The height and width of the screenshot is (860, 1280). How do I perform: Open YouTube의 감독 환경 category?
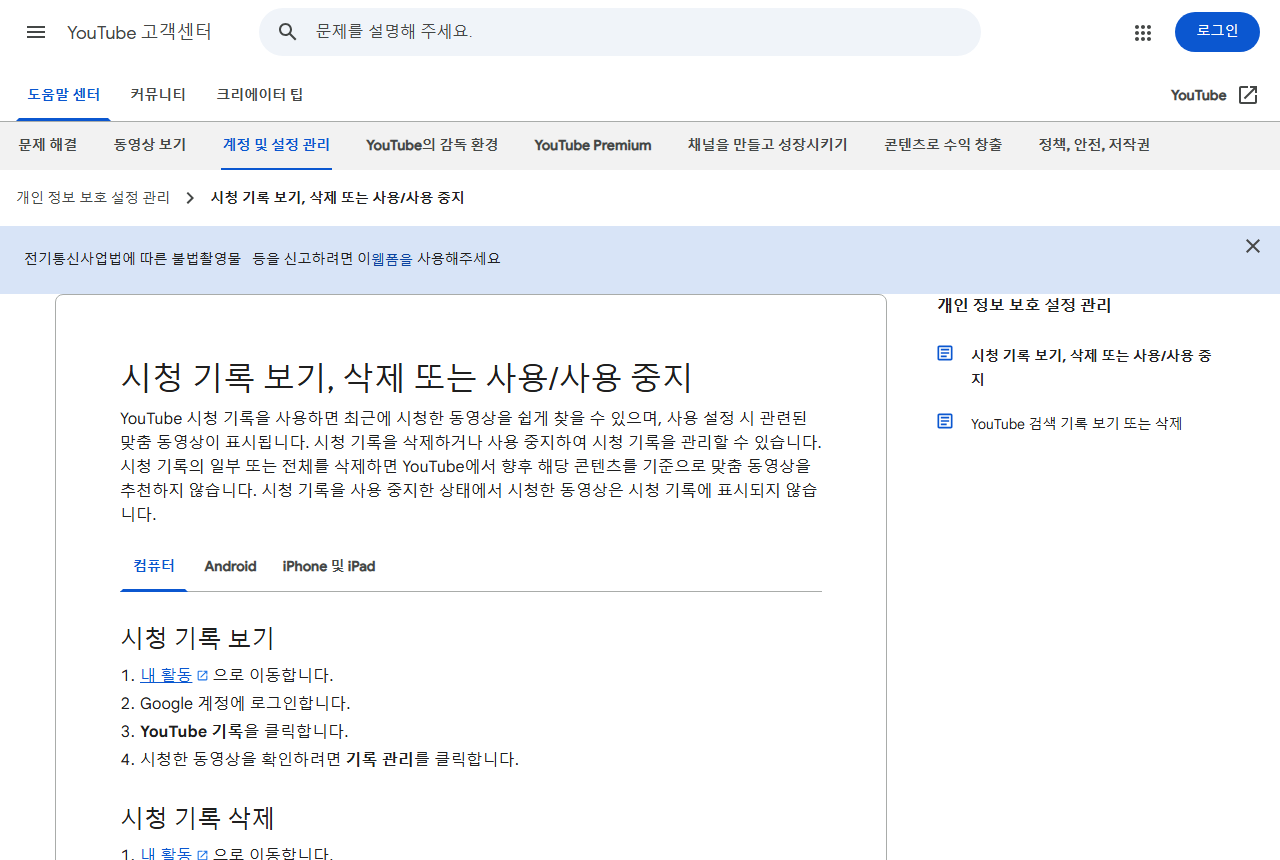[432, 145]
